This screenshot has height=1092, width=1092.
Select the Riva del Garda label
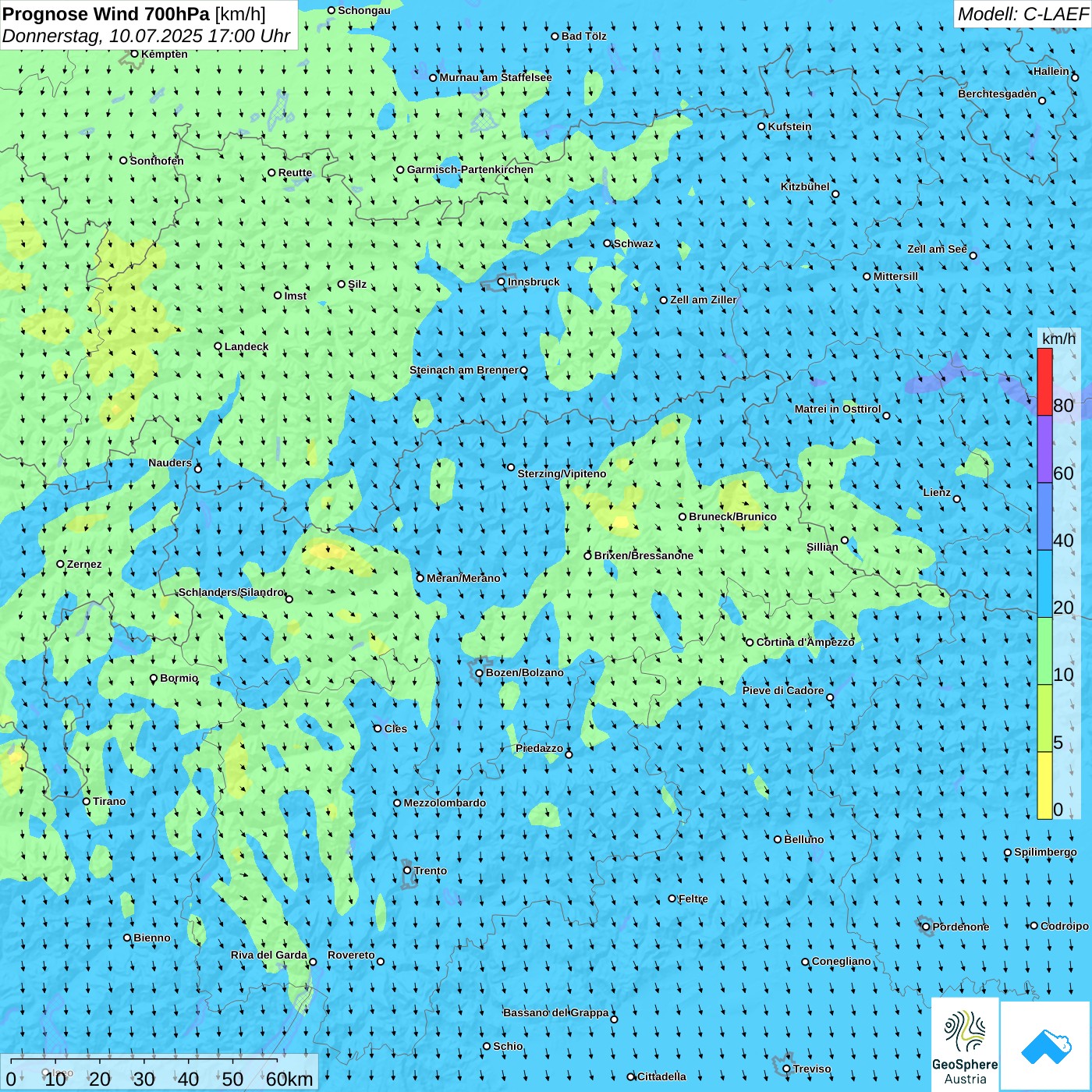pos(269,955)
